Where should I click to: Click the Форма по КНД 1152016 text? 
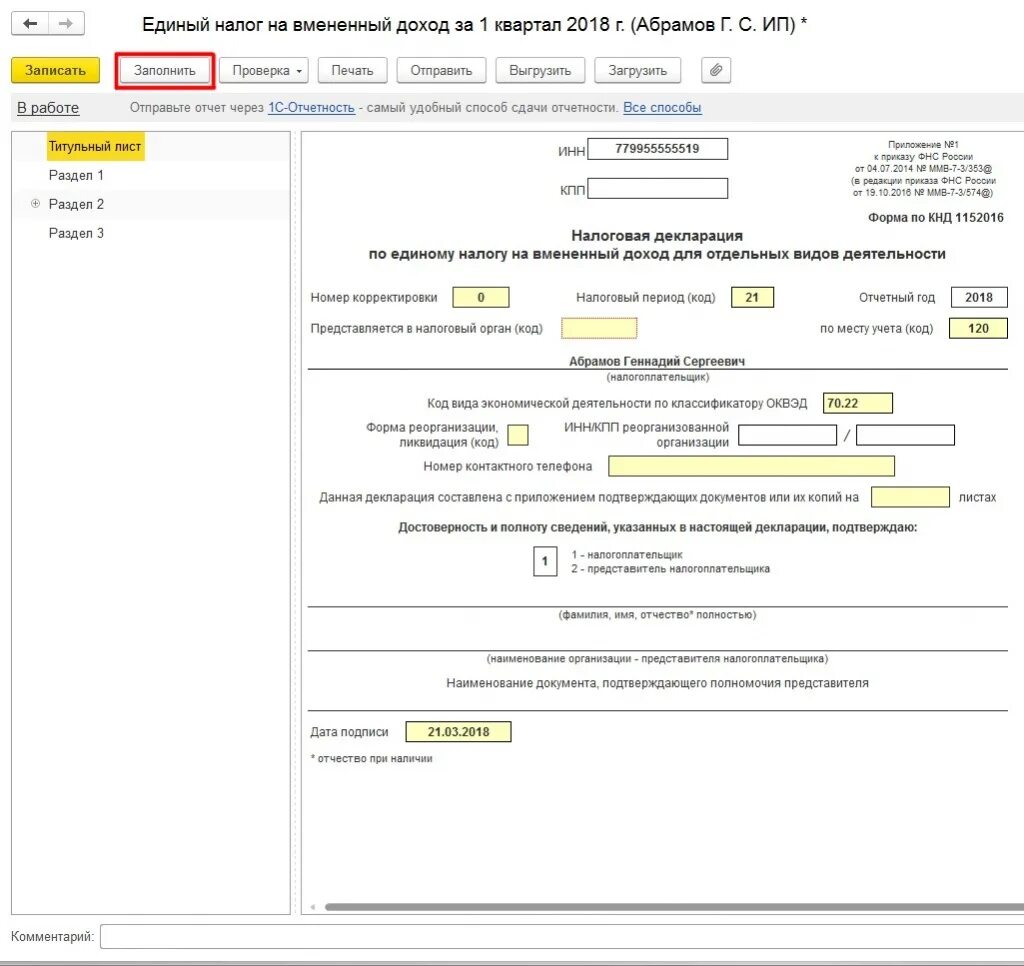[x=935, y=217]
